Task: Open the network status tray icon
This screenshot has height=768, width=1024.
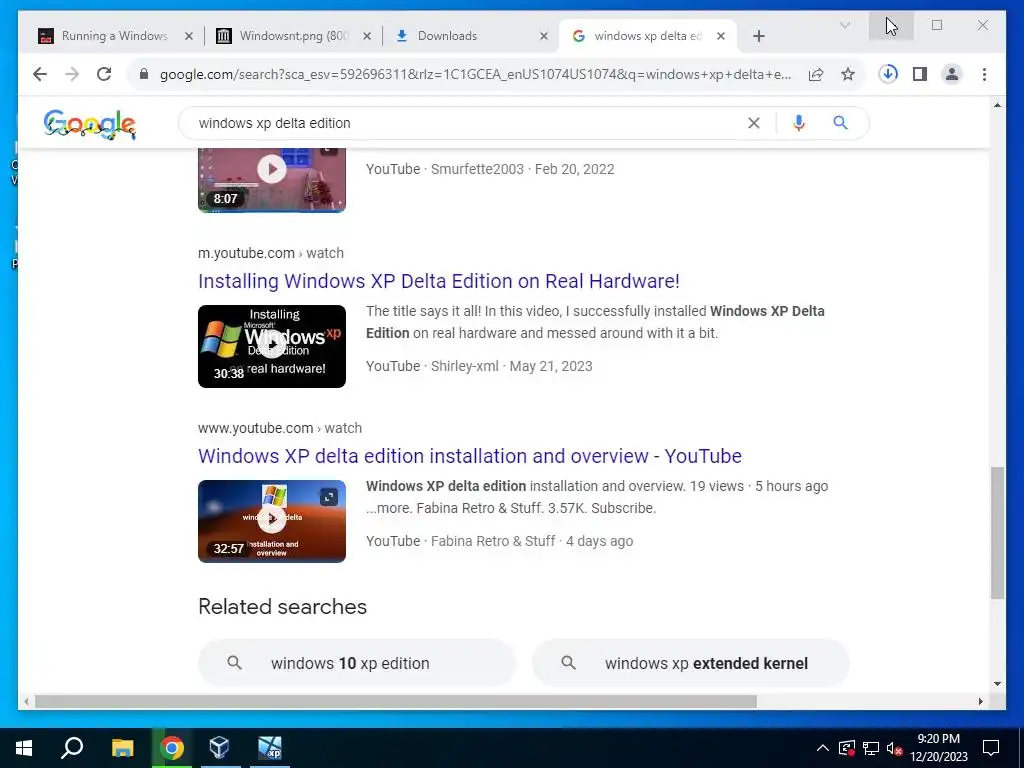Action: click(x=871, y=748)
